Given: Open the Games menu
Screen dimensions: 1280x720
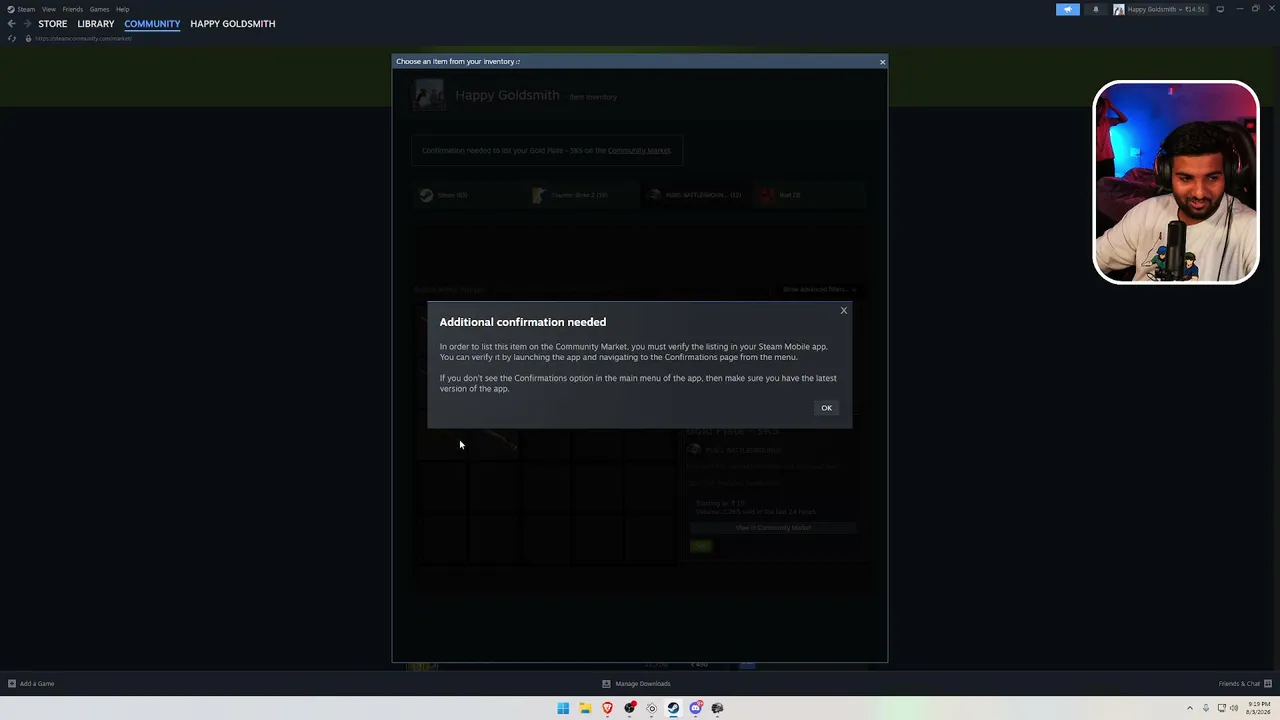Looking at the screenshot, I should click(99, 9).
